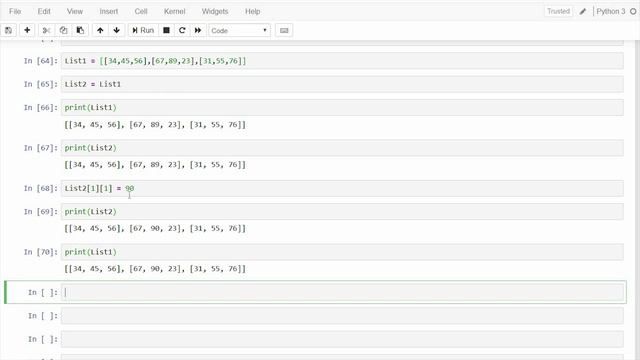The image size is (640, 360).
Task: Click into cell 67 print(List2)
Action: [x=342, y=148]
